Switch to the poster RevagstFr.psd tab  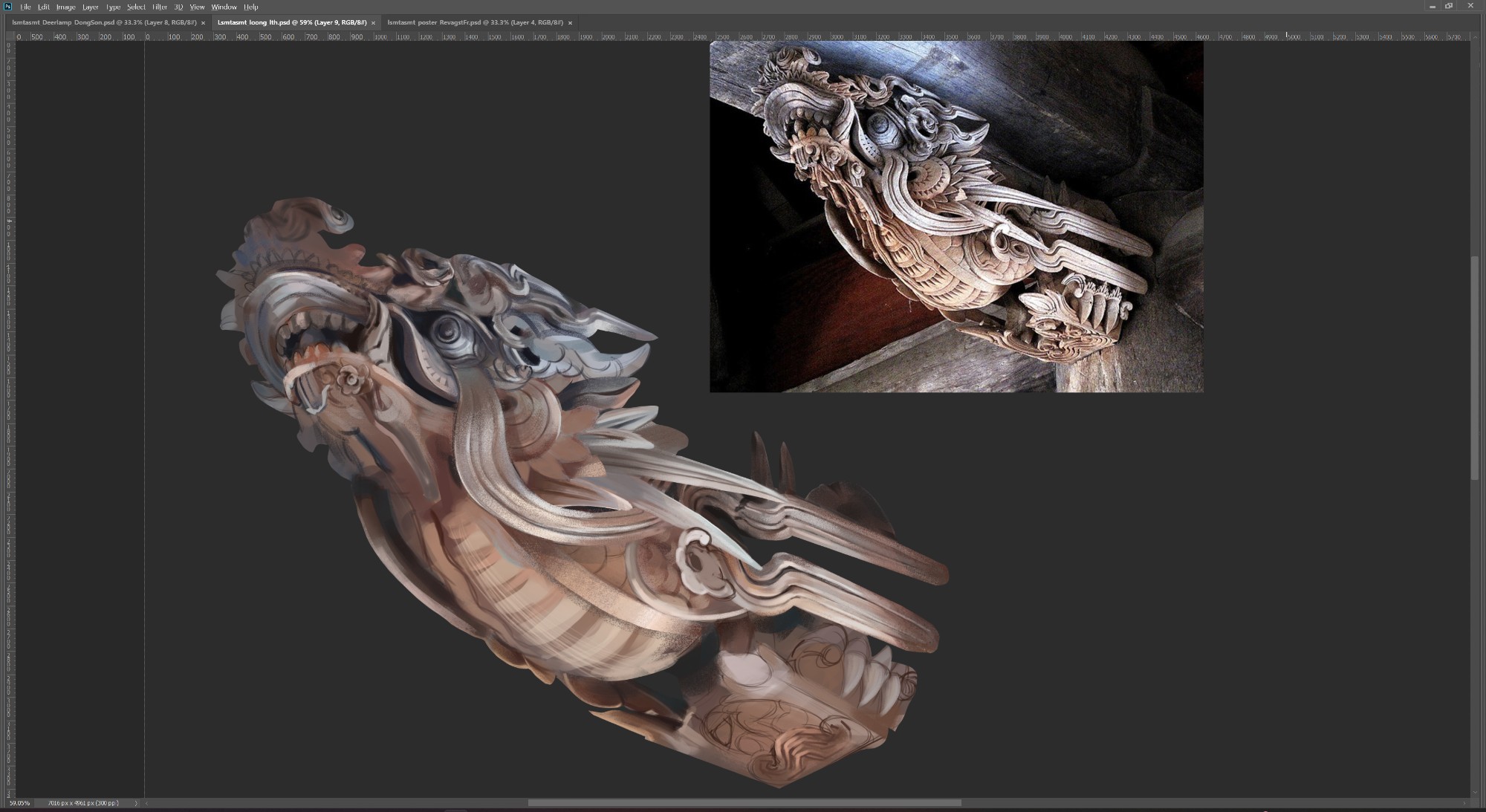(475, 22)
